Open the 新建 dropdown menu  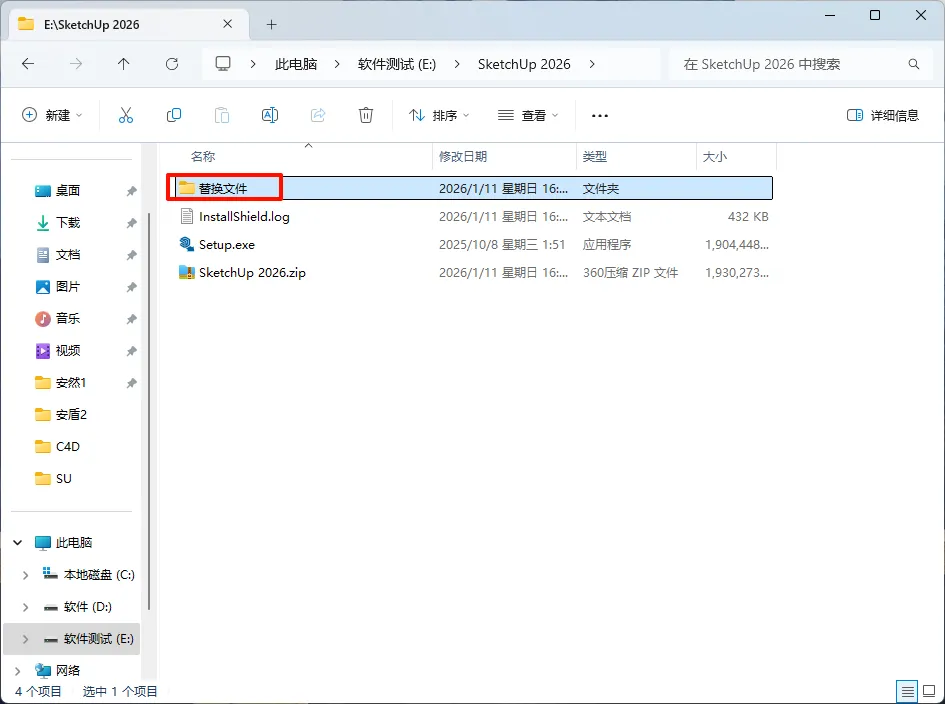[x=52, y=115]
